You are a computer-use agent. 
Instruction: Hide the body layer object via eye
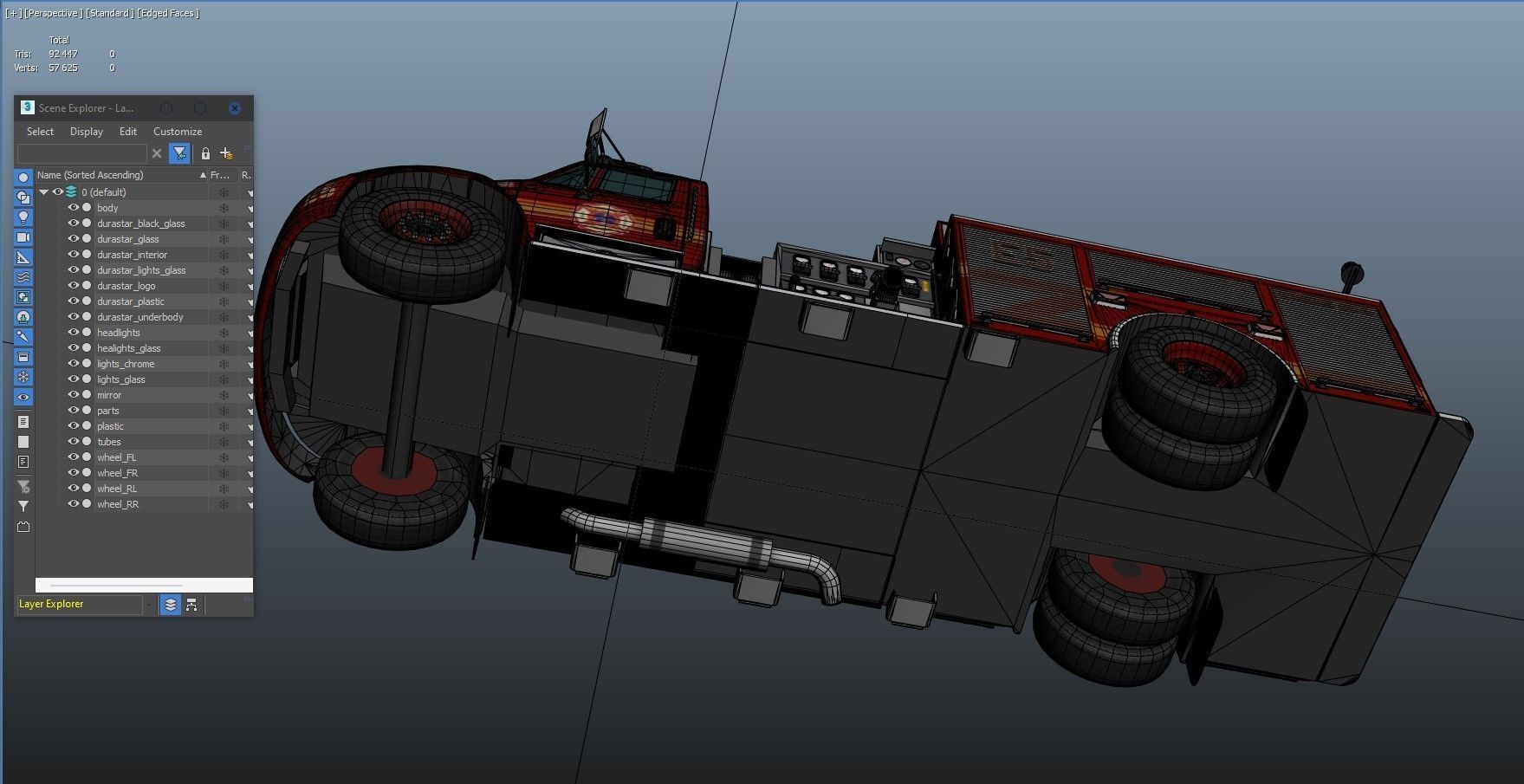74,208
